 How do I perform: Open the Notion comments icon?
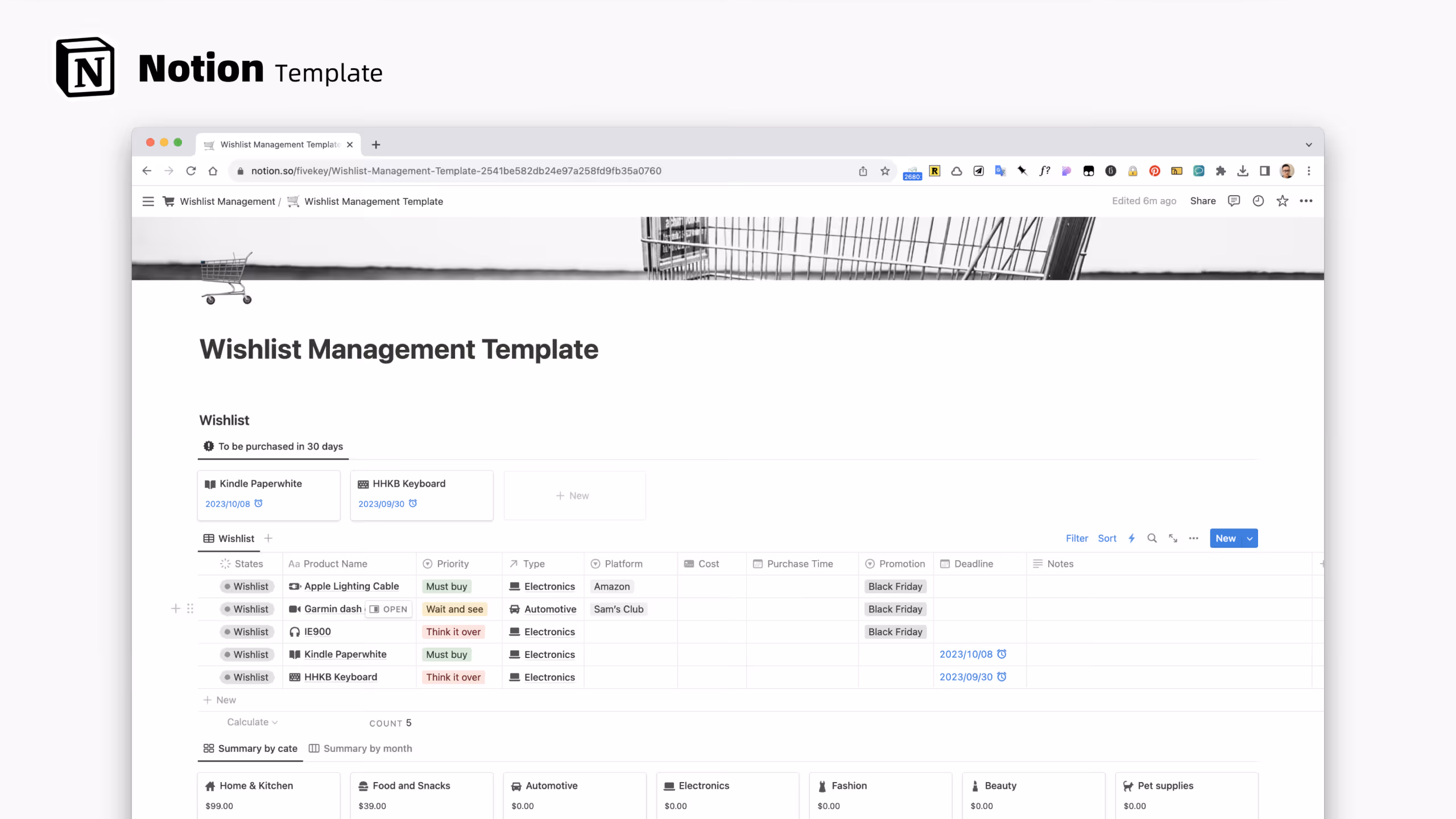click(x=1234, y=201)
